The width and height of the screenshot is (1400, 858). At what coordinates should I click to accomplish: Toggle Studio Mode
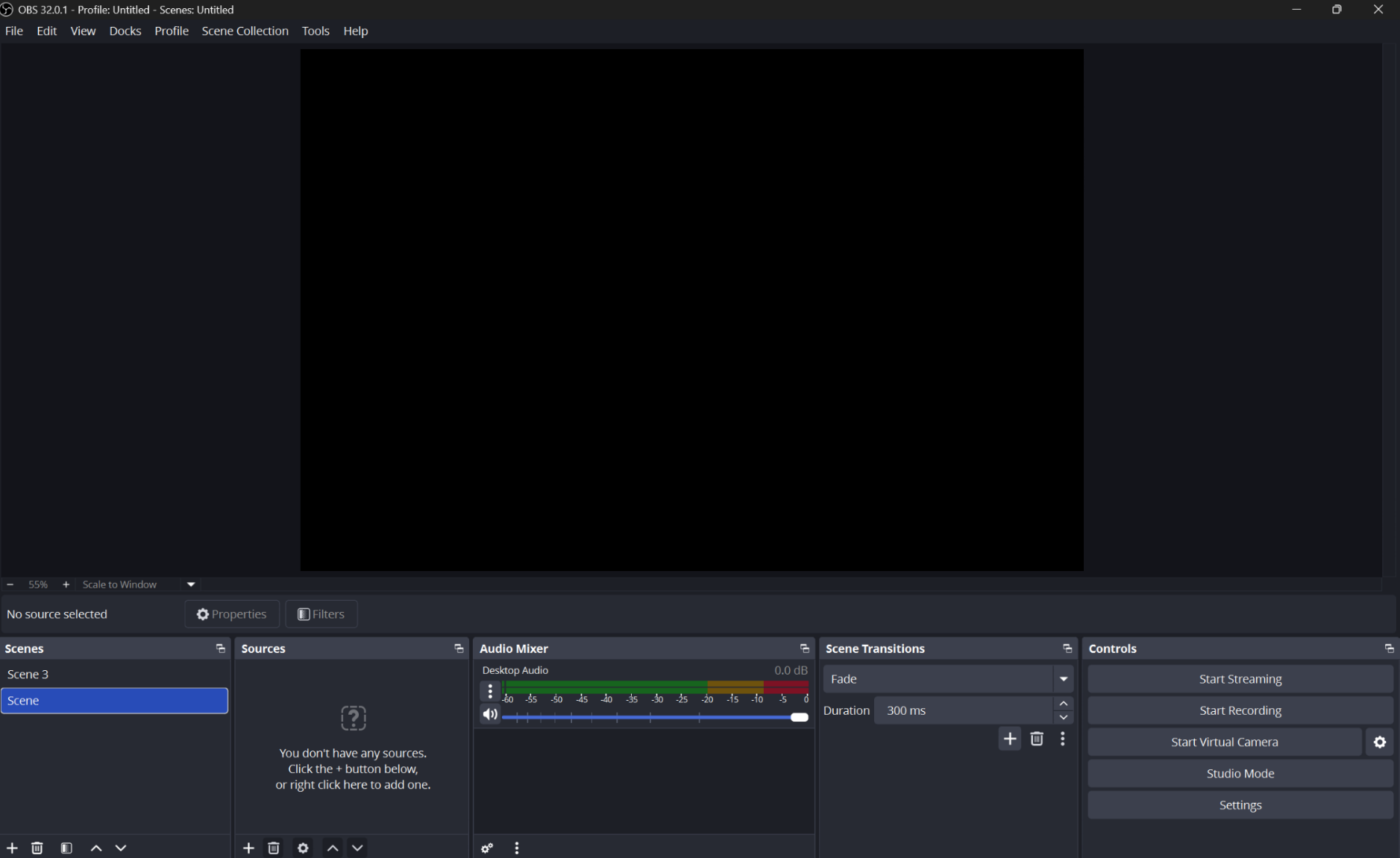point(1240,773)
